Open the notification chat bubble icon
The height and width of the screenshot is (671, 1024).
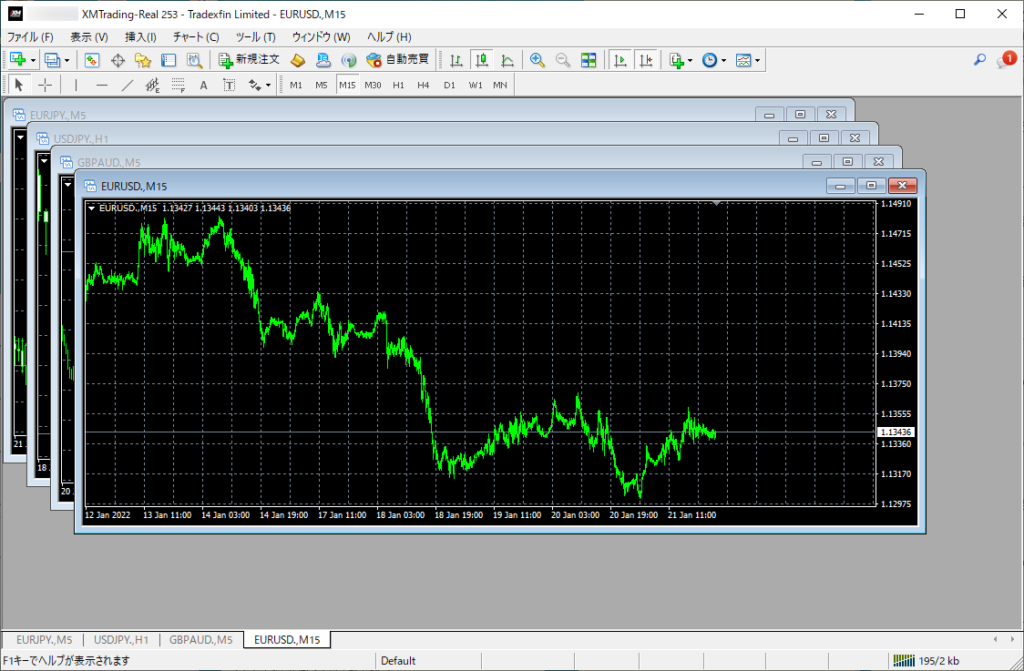(1006, 60)
